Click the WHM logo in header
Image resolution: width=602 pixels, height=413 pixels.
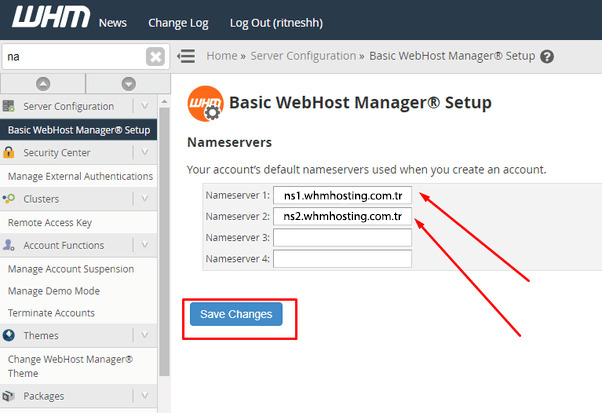(51, 17)
